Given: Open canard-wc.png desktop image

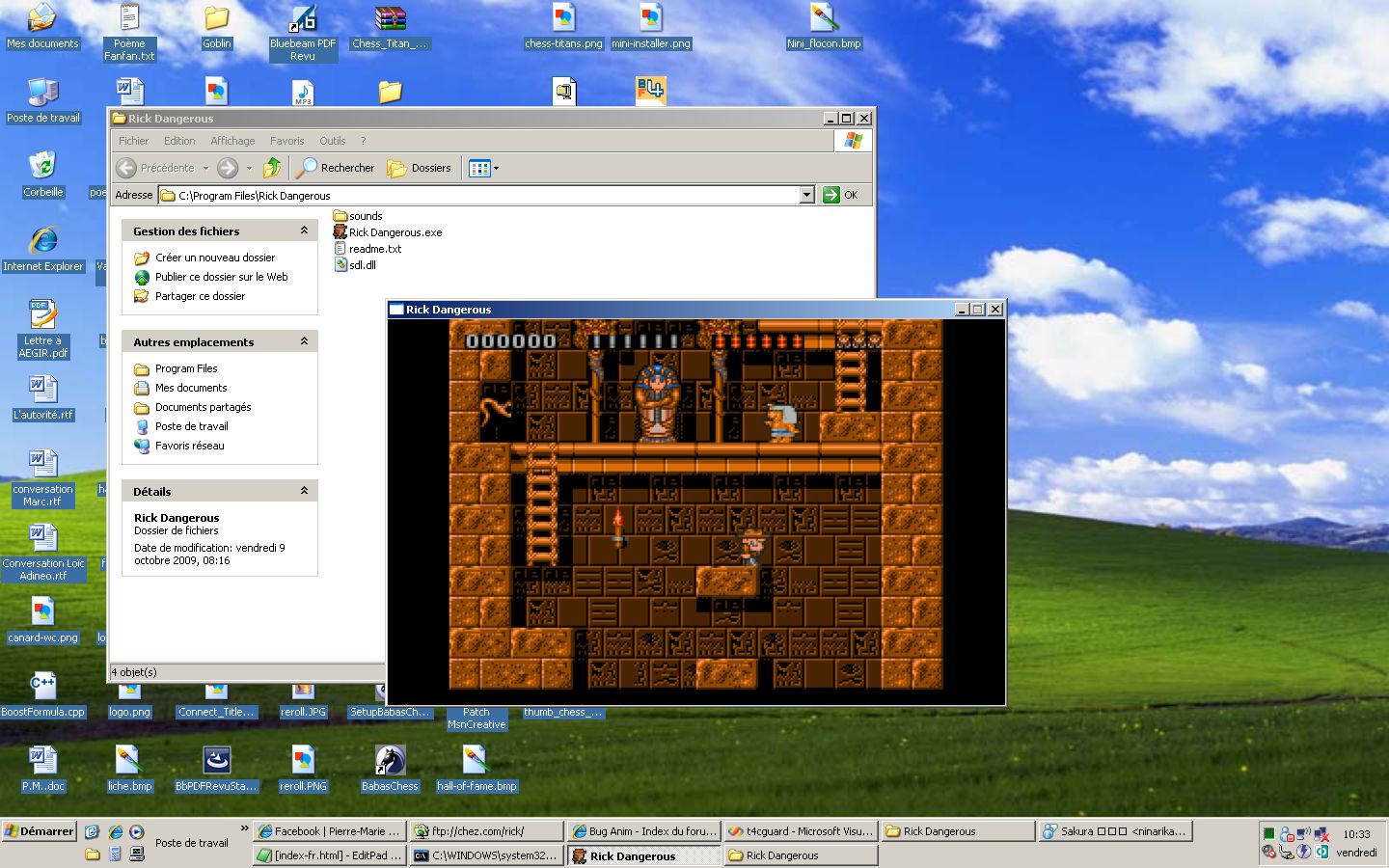Looking at the screenshot, I should pyautogui.click(x=42, y=620).
